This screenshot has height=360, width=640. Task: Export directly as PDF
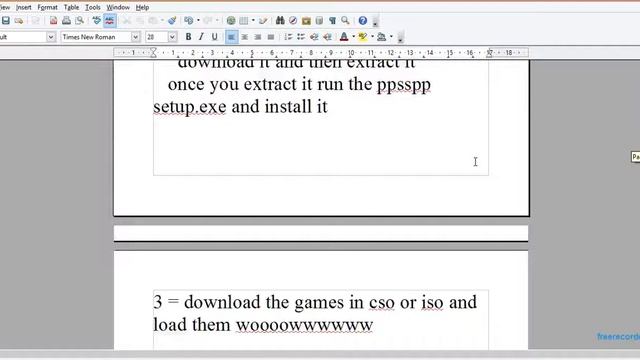coord(53,20)
